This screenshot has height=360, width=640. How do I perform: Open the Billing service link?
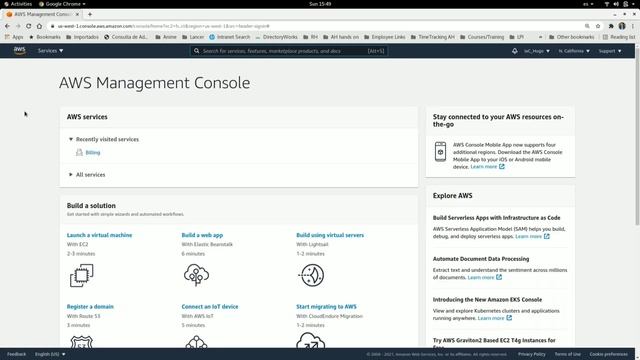tap(93, 152)
